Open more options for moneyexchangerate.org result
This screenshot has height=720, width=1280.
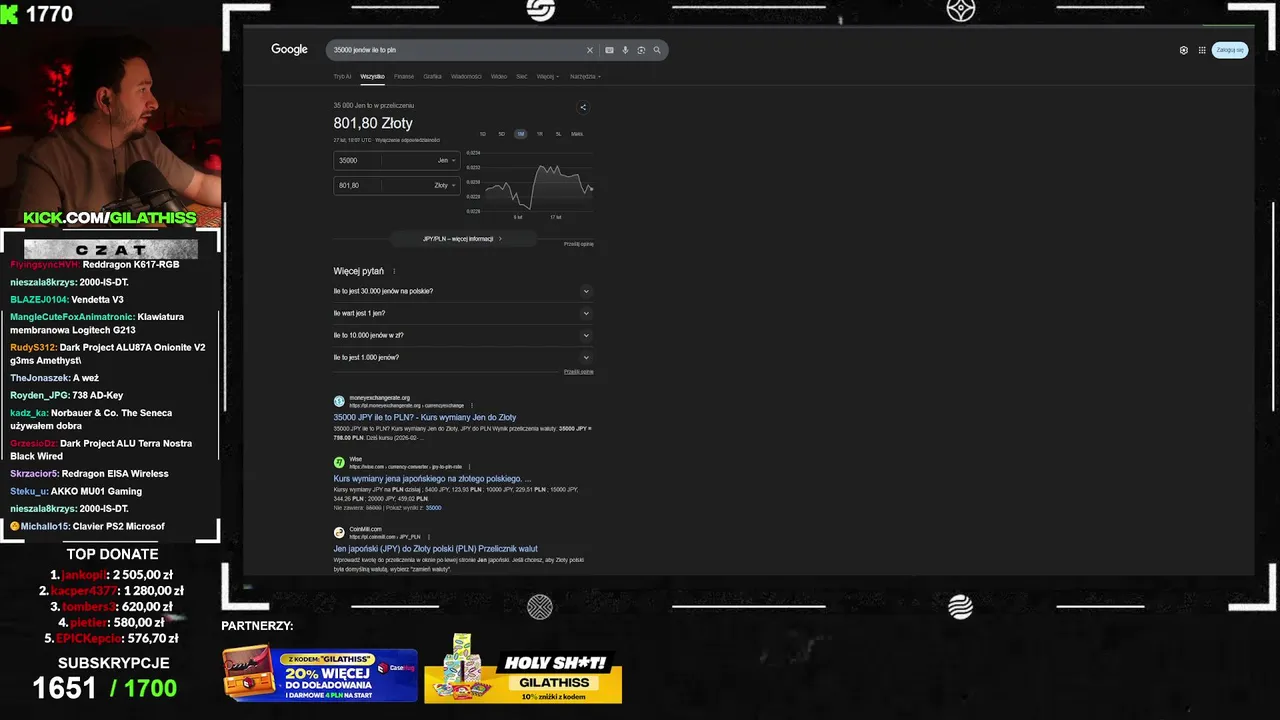(x=471, y=405)
